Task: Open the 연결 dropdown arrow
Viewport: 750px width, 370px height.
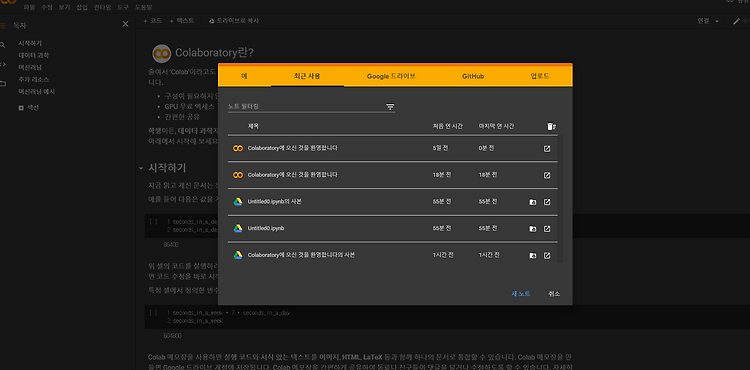Action: (717, 22)
